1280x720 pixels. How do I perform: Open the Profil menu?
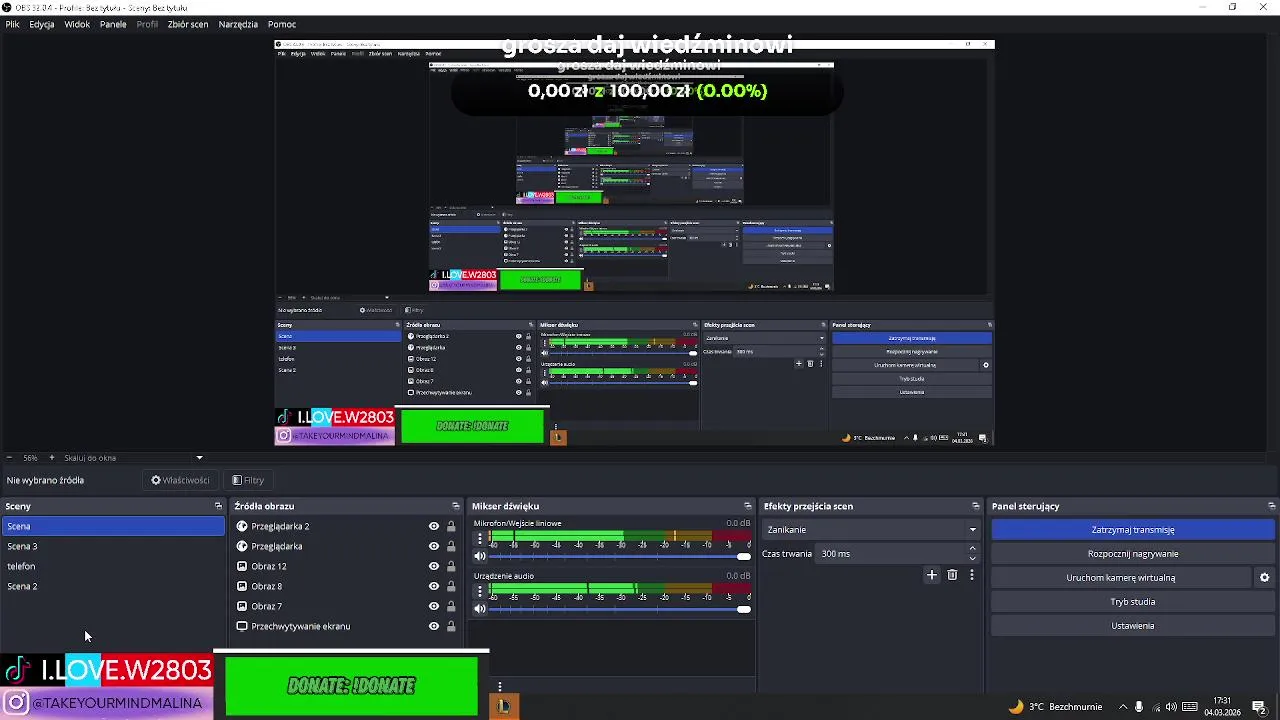tap(147, 24)
